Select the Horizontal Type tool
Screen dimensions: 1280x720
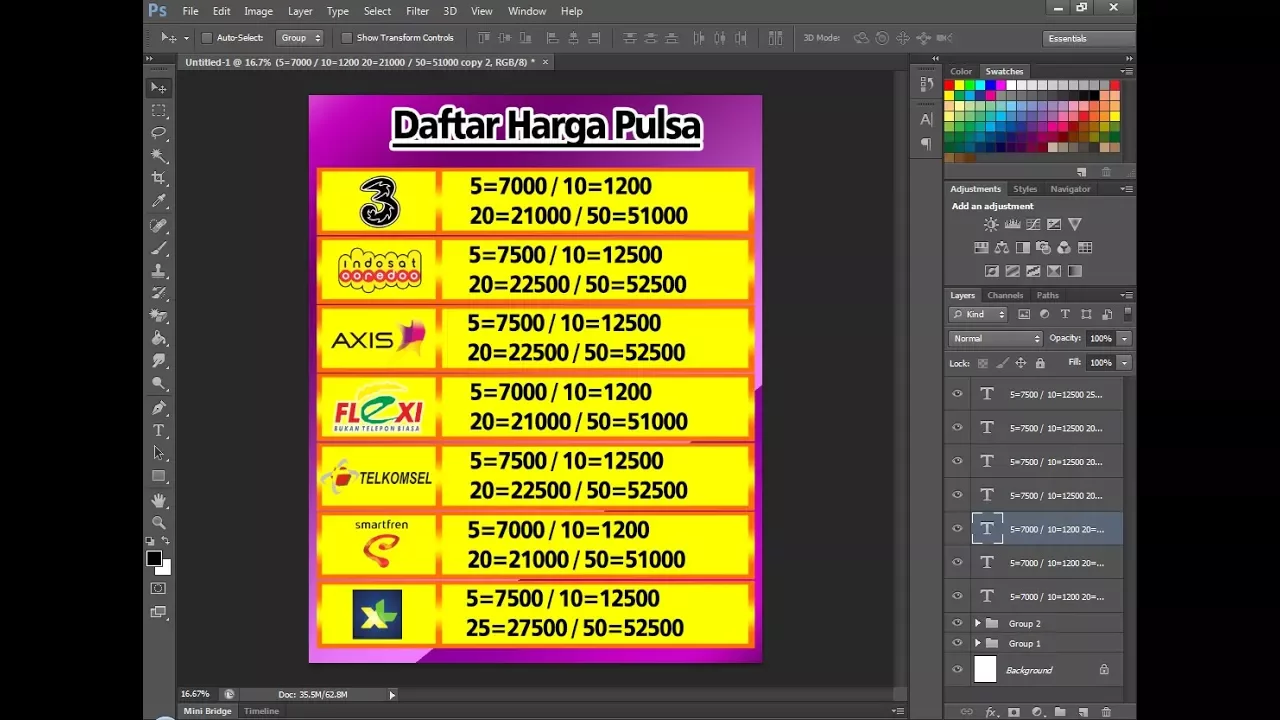coord(159,431)
